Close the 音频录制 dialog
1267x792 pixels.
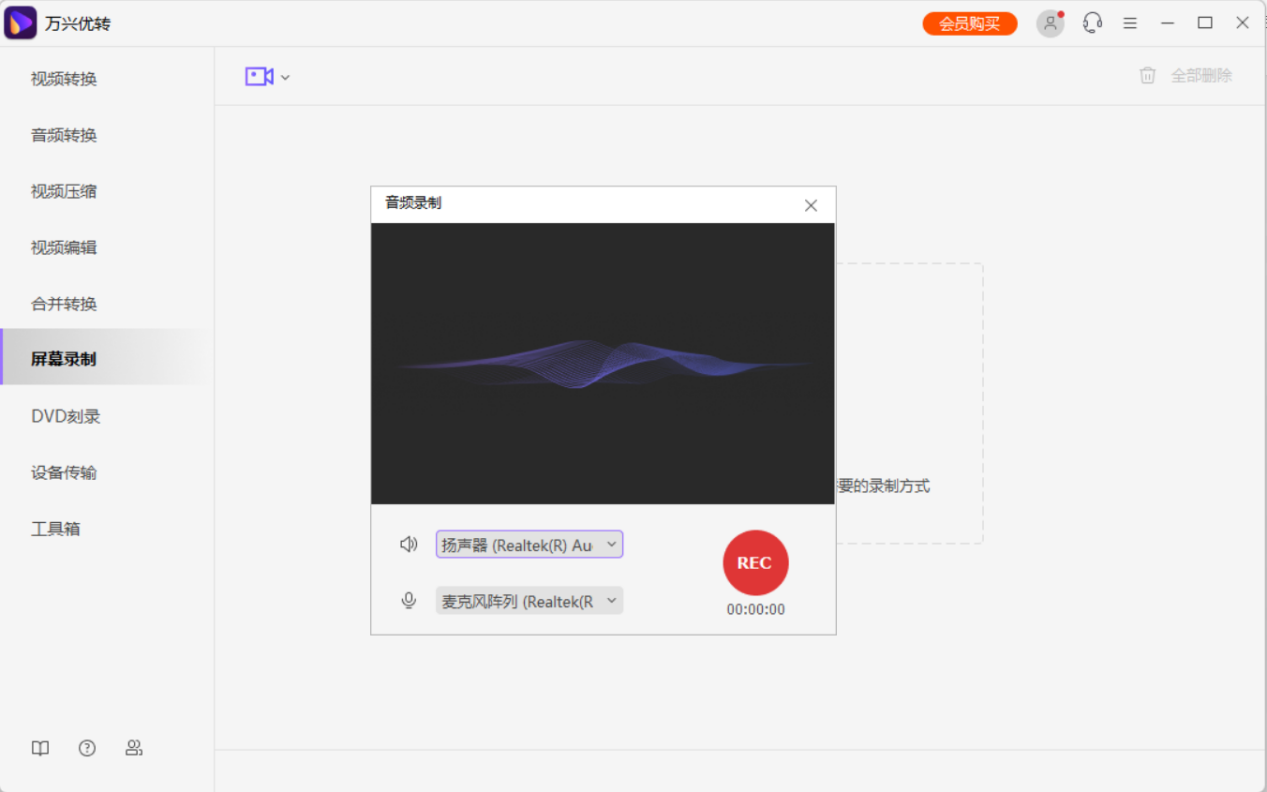click(811, 205)
